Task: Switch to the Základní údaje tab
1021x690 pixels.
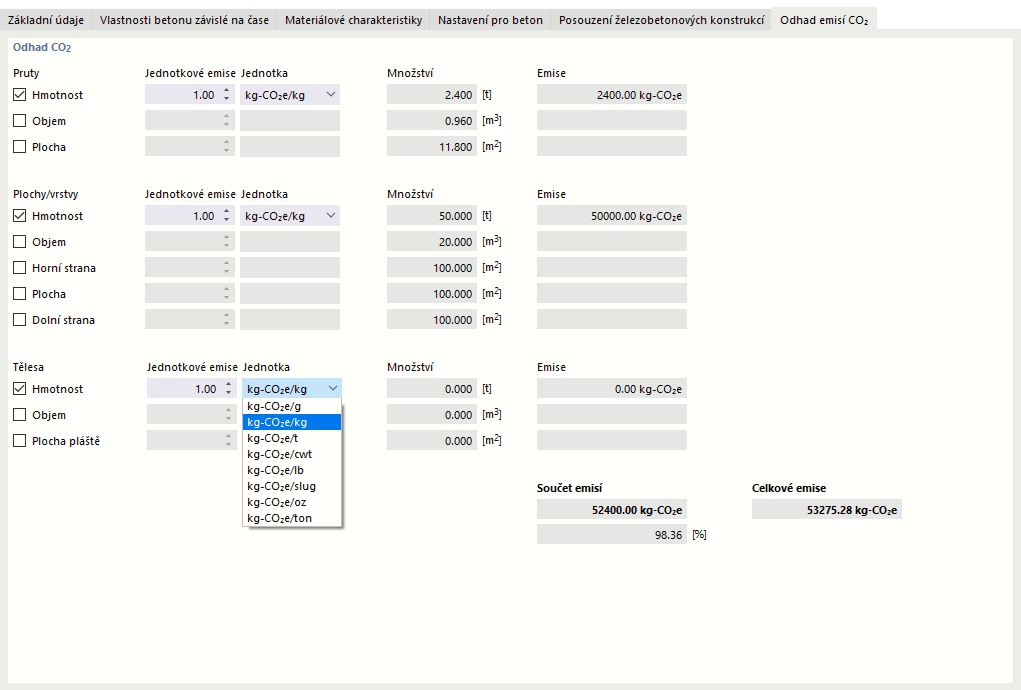Action: (x=46, y=20)
